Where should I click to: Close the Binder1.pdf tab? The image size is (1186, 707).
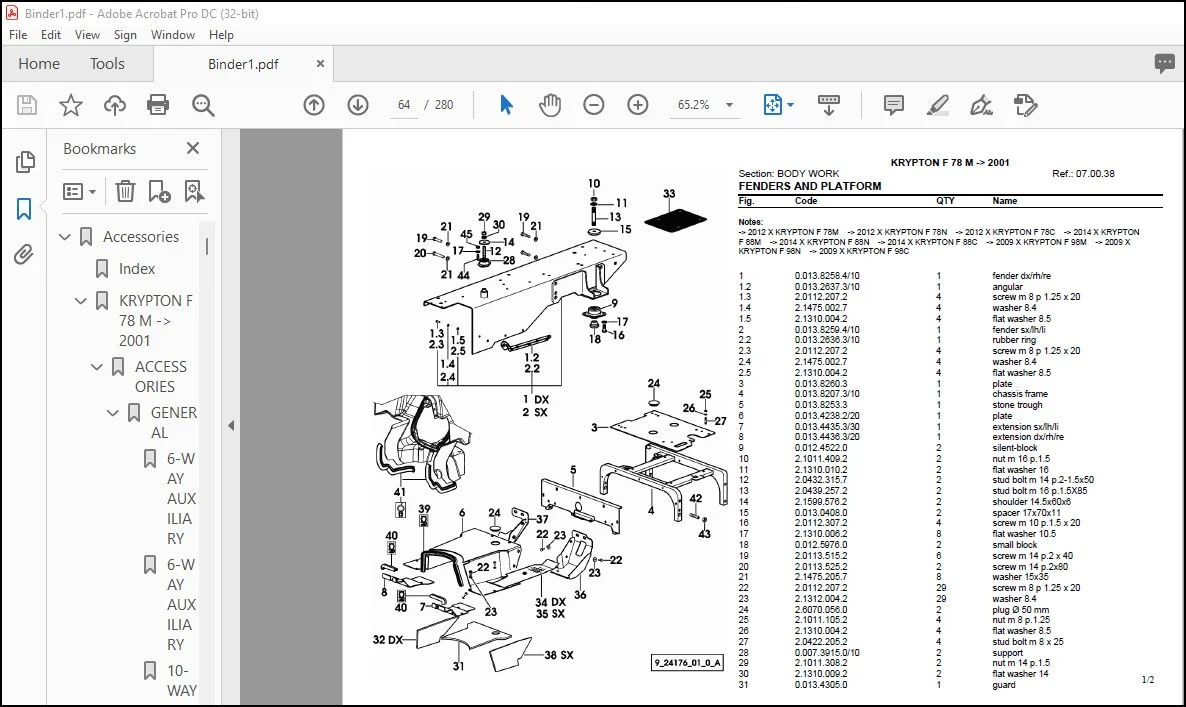pyautogui.click(x=320, y=64)
